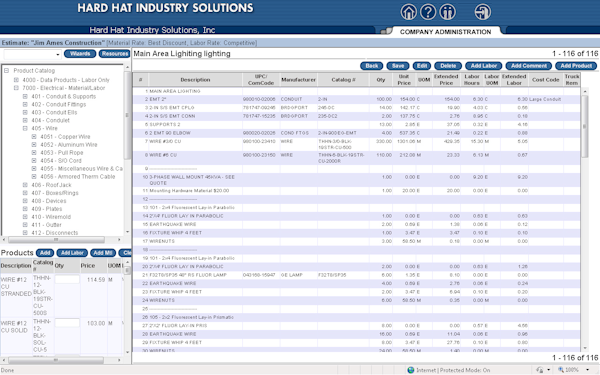The height and width of the screenshot is (375, 600).
Task: Expand 403 - Conduit Ells node
Action: [x=25, y=112]
